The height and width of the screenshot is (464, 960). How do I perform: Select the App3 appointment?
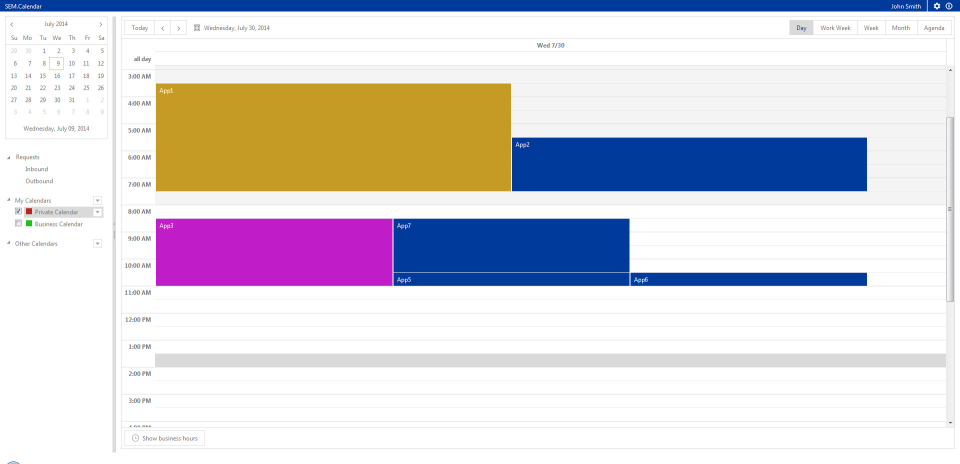click(x=274, y=252)
